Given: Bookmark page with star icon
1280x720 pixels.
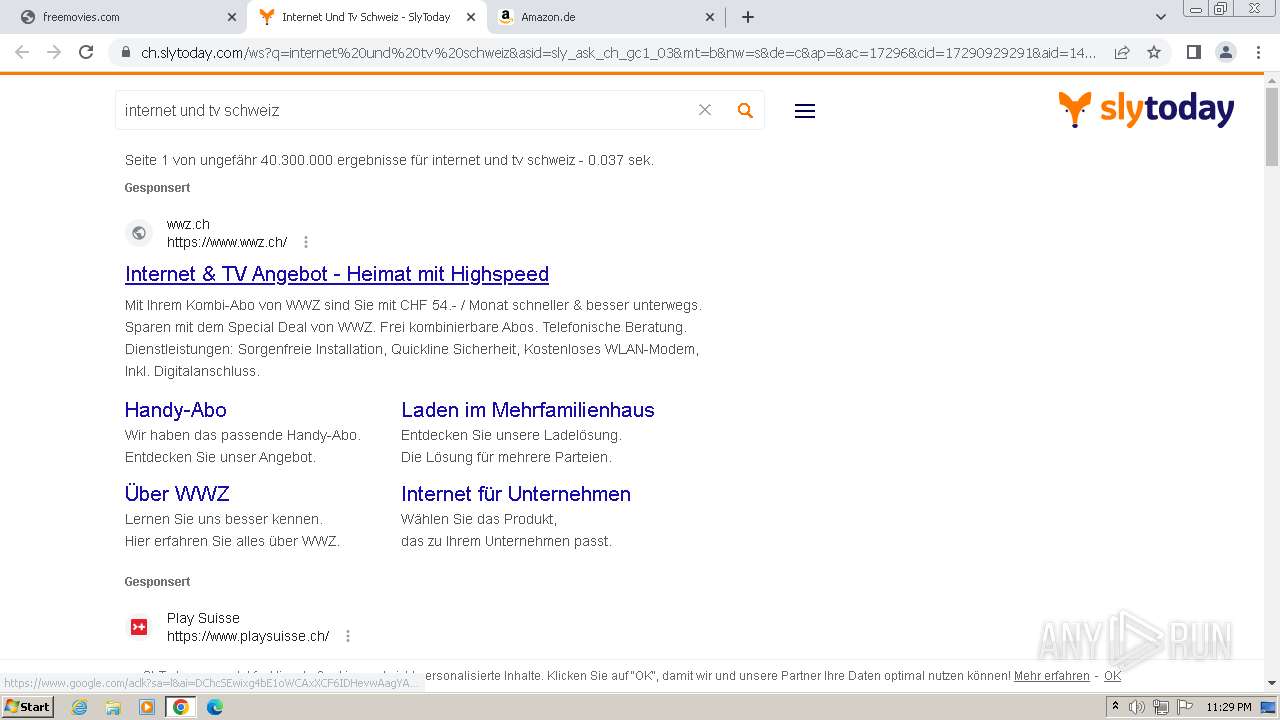Looking at the screenshot, I should [1154, 52].
